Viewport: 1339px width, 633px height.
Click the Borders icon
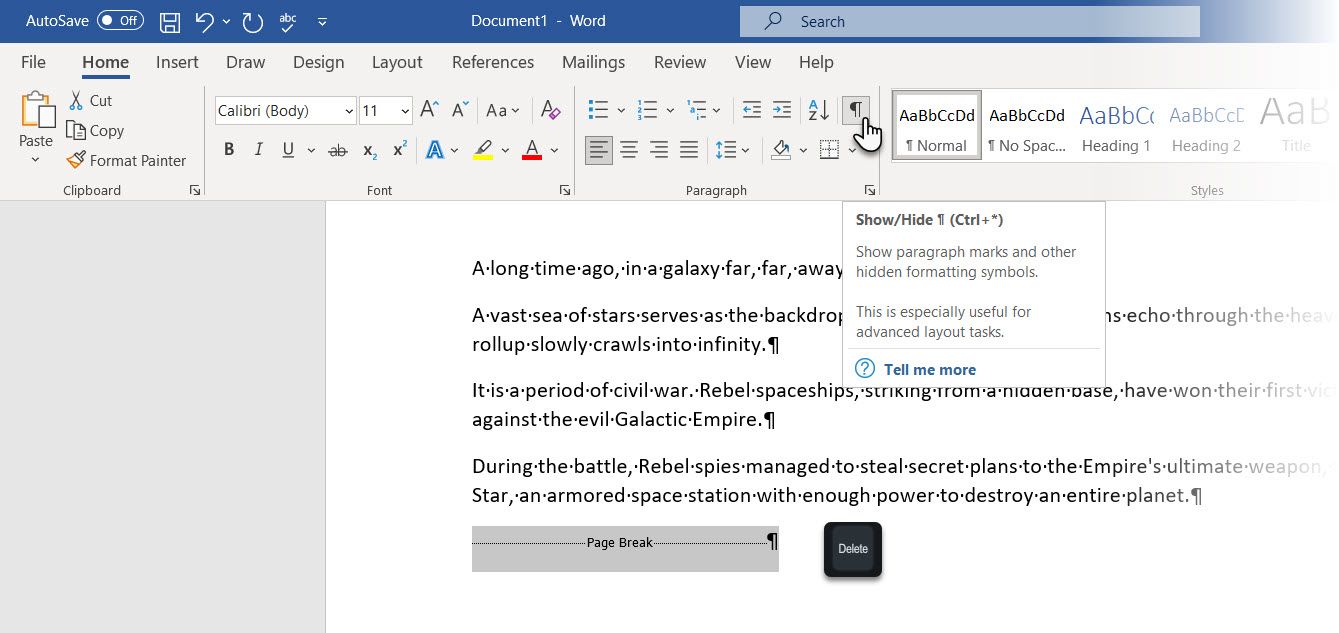tap(829, 150)
